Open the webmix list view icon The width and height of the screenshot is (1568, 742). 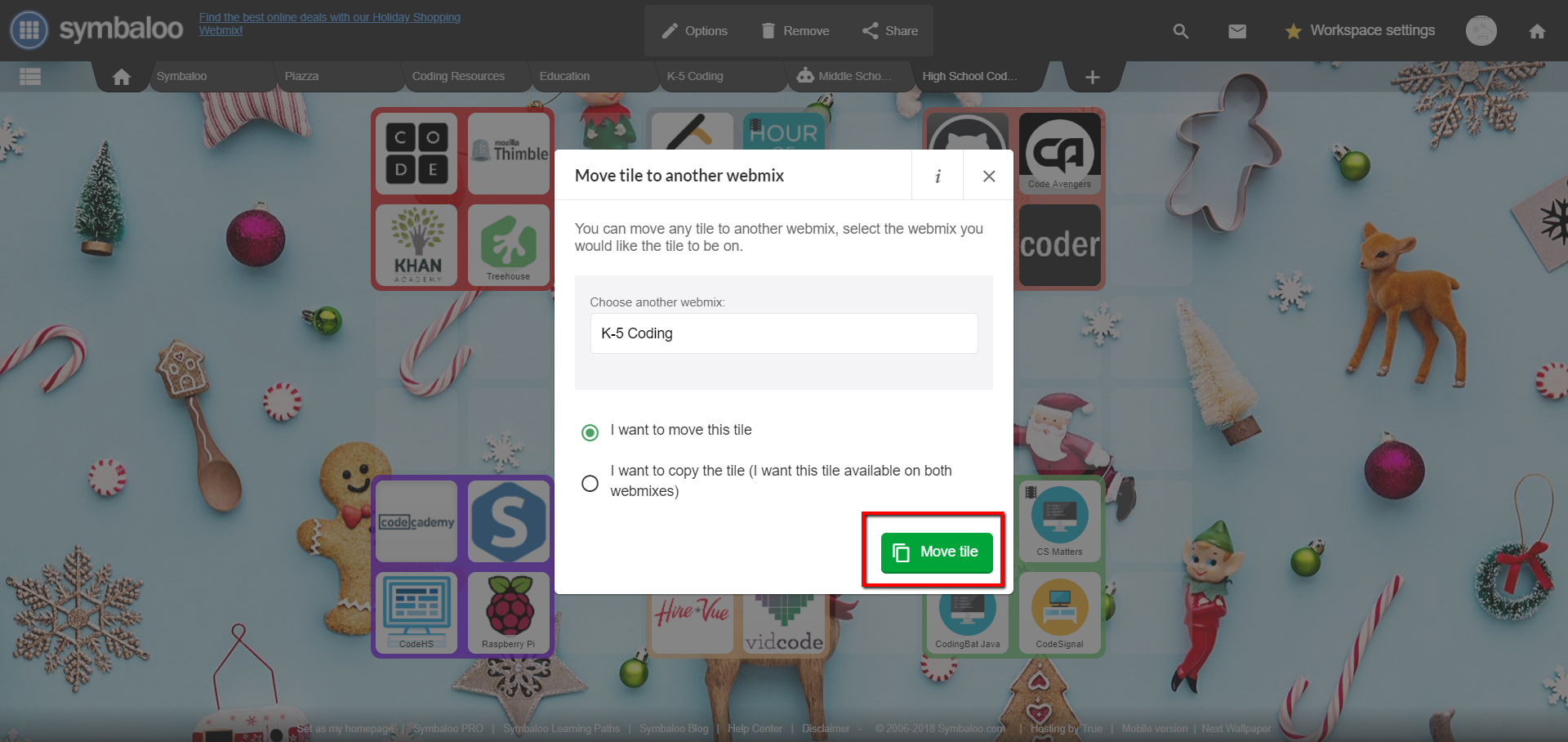coord(30,77)
